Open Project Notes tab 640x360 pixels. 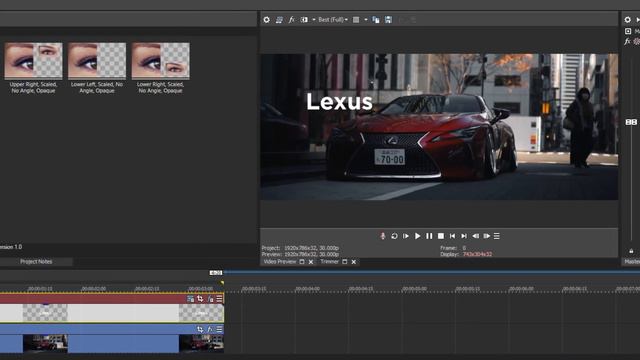(x=36, y=262)
